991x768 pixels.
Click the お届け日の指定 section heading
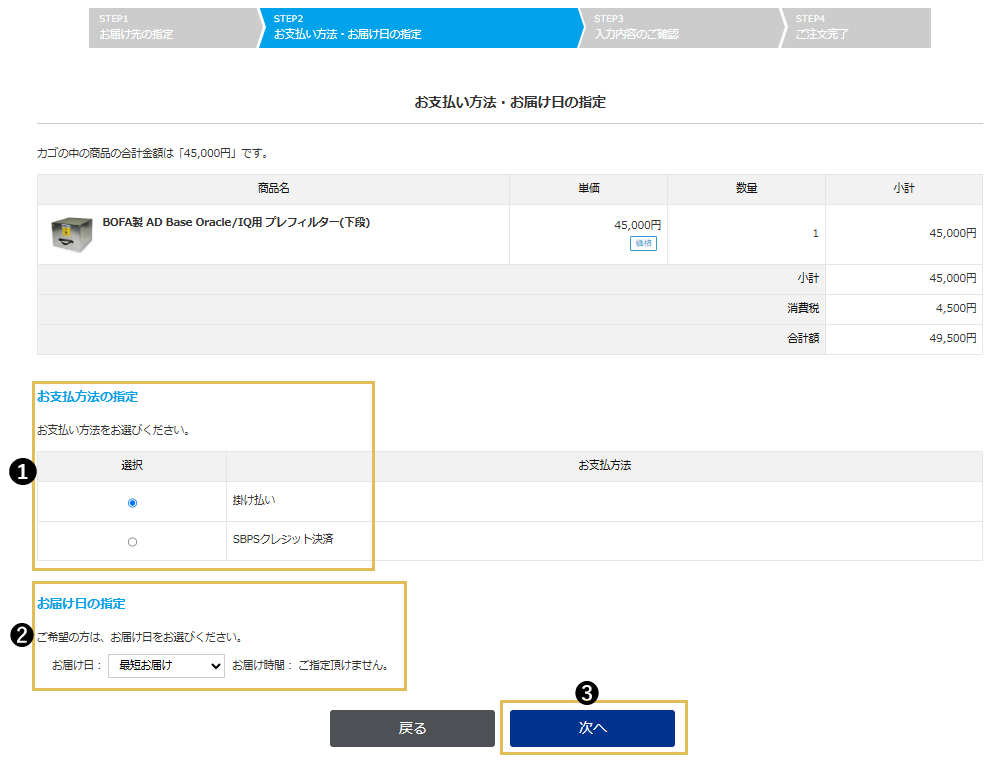[x=81, y=604]
